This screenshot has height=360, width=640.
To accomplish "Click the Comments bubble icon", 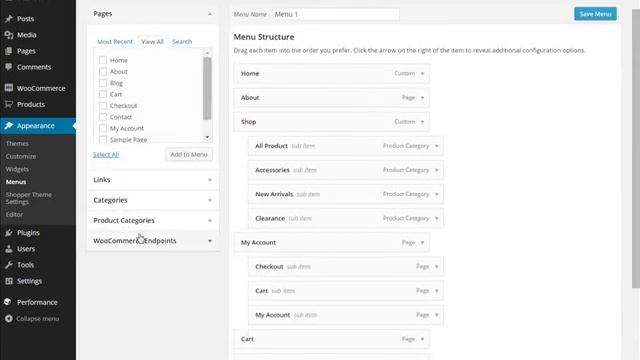I will 9,67.
